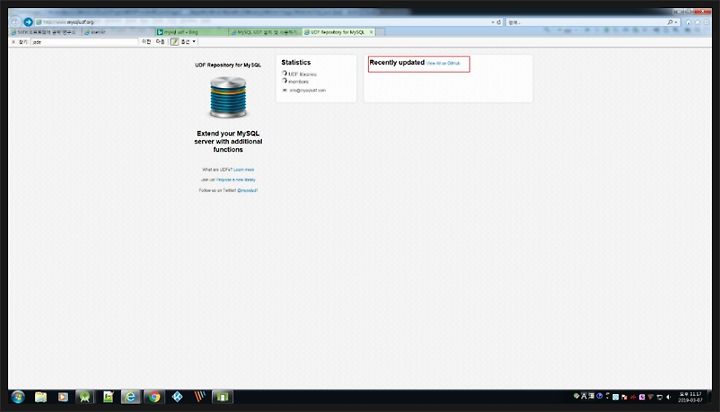This screenshot has height=412, width=720.
Task: Click the Learn more link
Action: (244, 169)
